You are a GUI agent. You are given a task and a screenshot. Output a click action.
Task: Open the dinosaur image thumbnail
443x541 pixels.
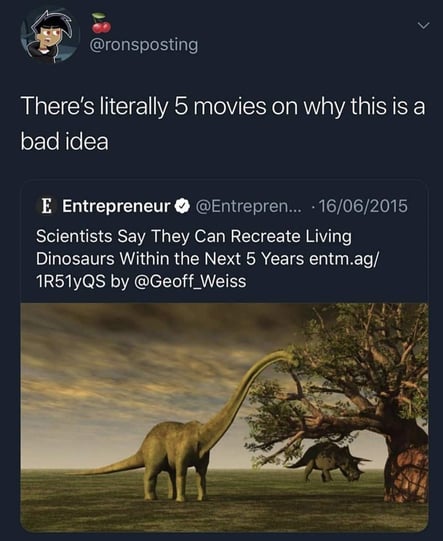224,417
